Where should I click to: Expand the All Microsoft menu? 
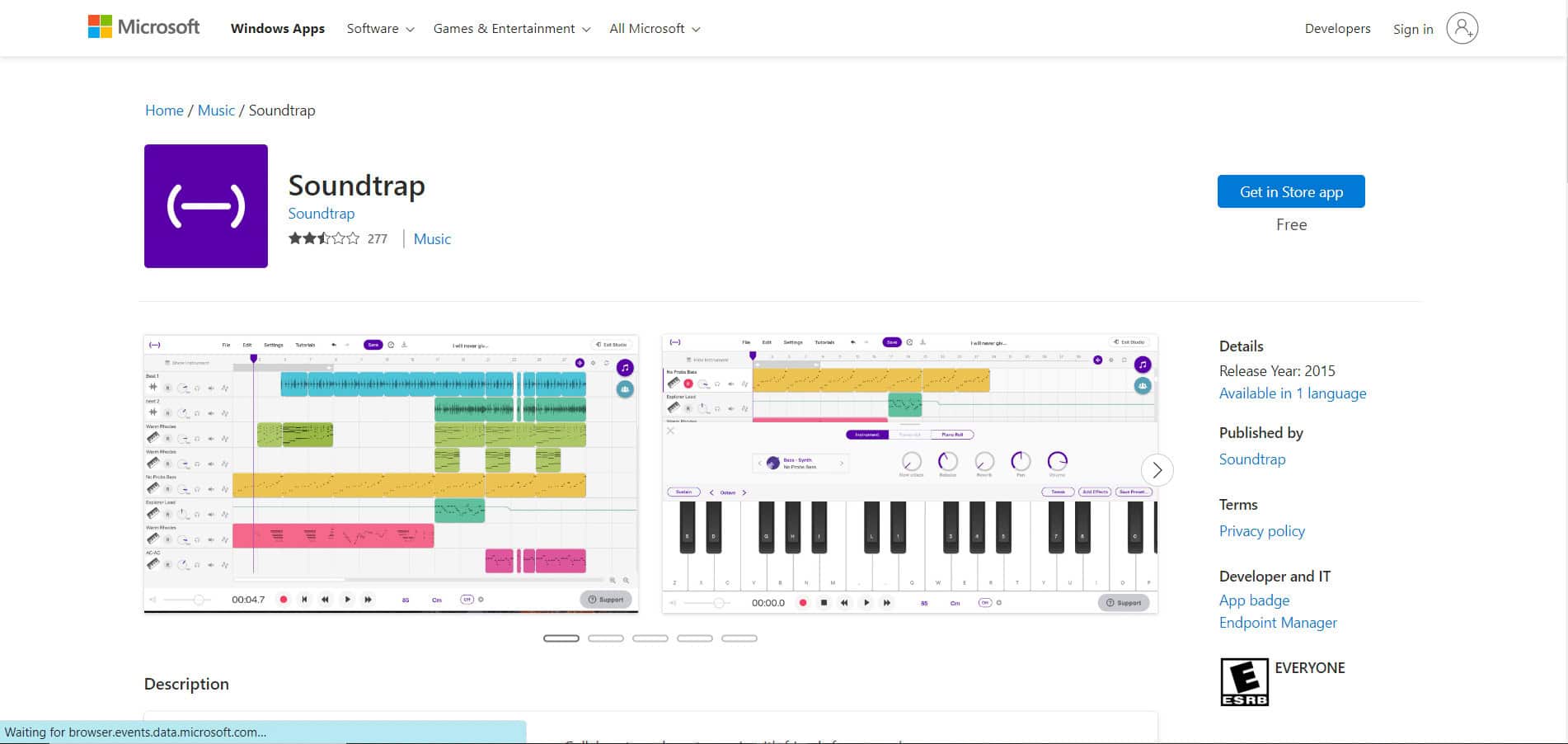(x=654, y=28)
